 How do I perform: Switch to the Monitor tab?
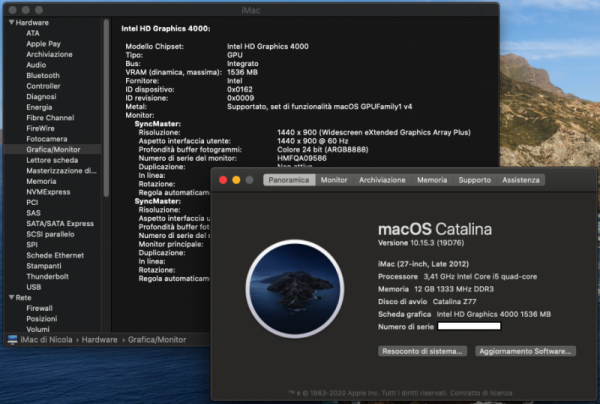[x=334, y=180]
